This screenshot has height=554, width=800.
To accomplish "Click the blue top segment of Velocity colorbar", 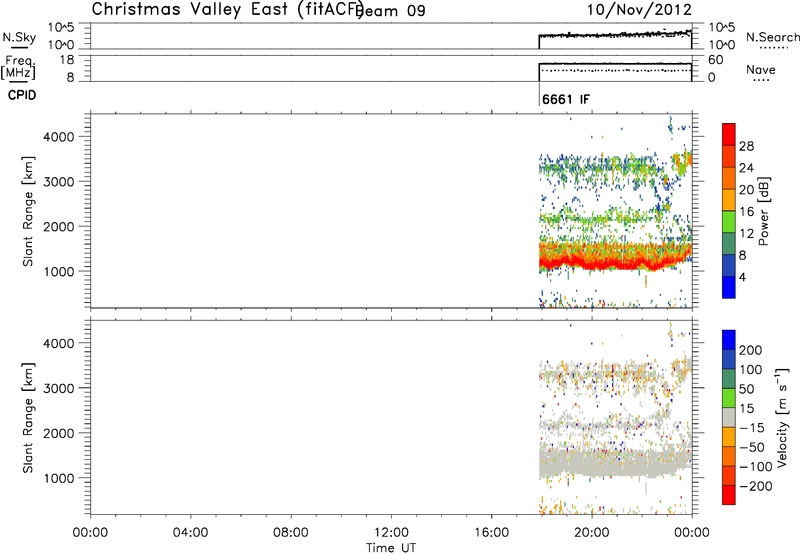I will (x=729, y=340).
